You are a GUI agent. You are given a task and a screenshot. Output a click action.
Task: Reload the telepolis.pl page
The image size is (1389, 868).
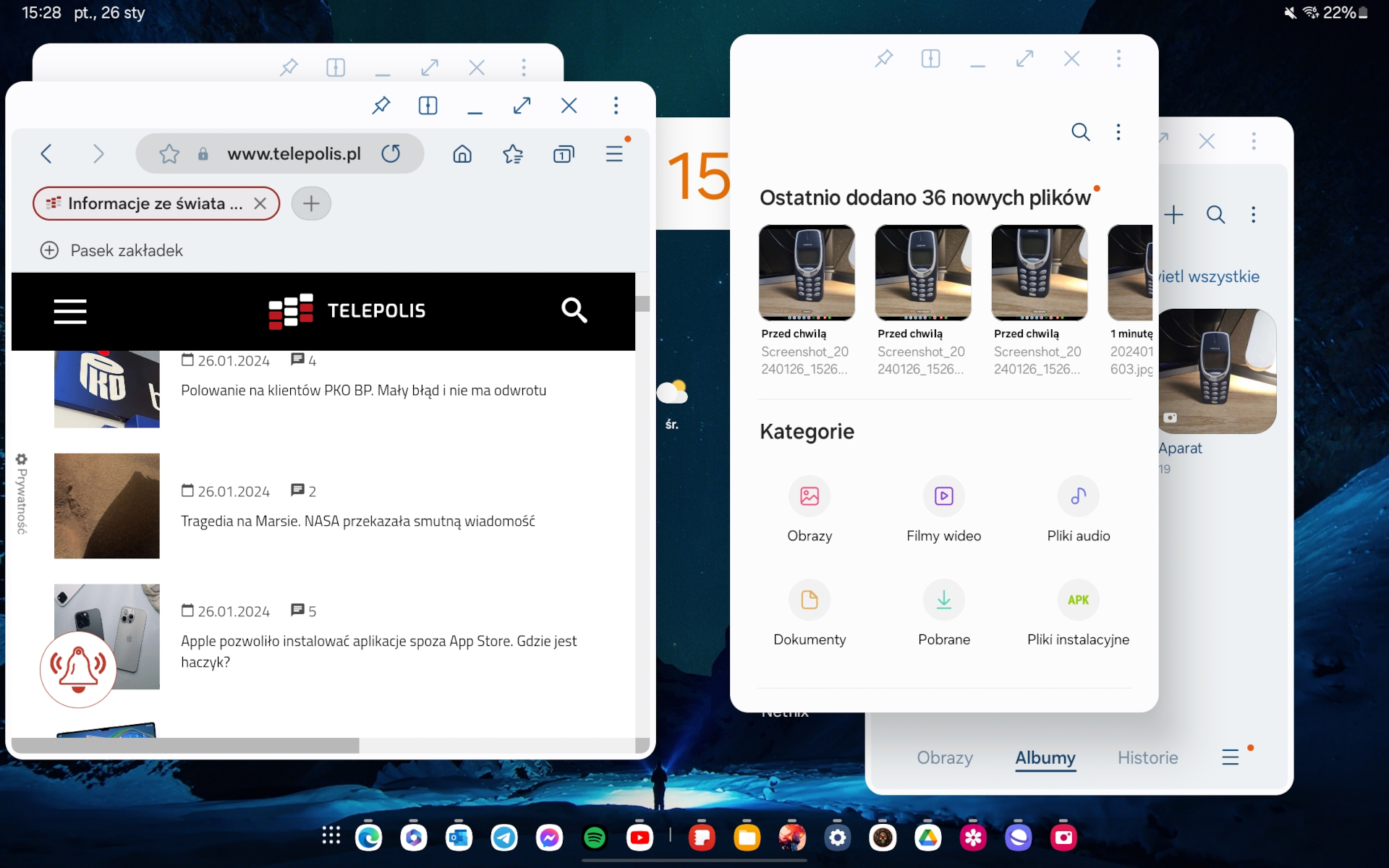click(391, 153)
